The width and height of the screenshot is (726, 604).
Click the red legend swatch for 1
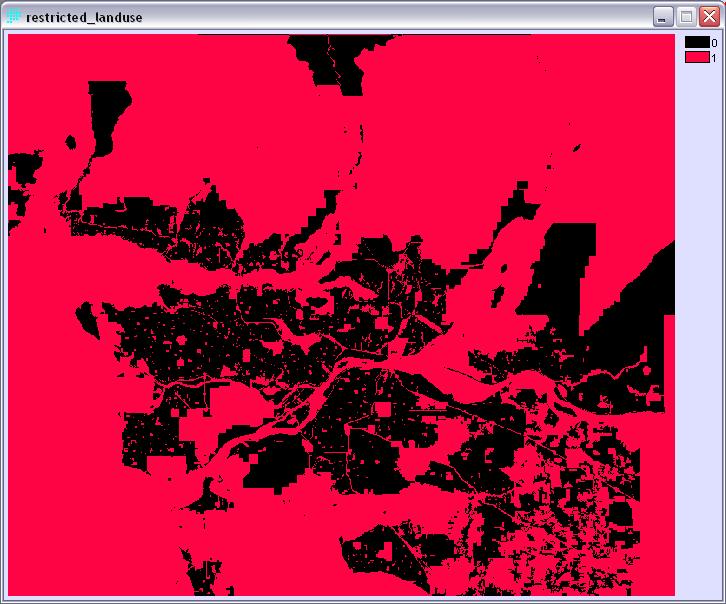[697, 58]
